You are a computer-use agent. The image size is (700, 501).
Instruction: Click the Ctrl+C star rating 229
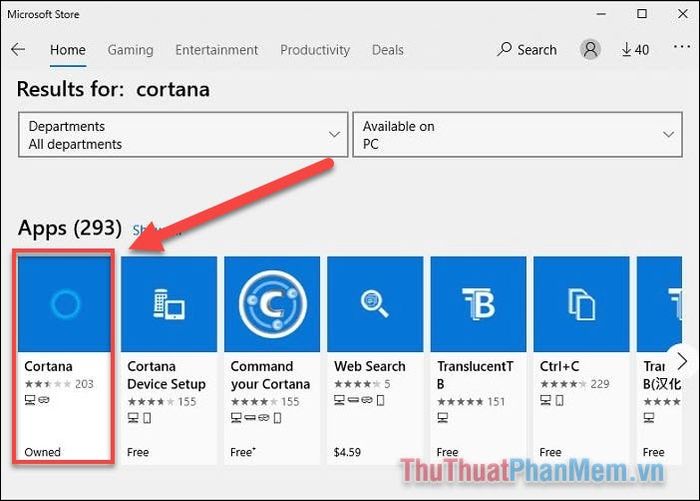coord(575,384)
